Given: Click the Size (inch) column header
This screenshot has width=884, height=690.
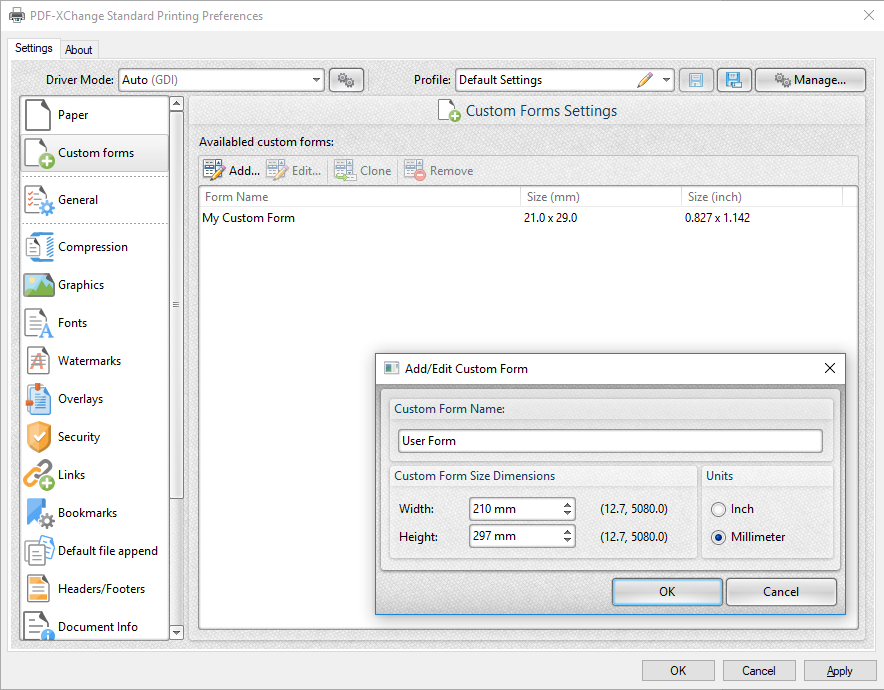Looking at the screenshot, I should point(762,197).
